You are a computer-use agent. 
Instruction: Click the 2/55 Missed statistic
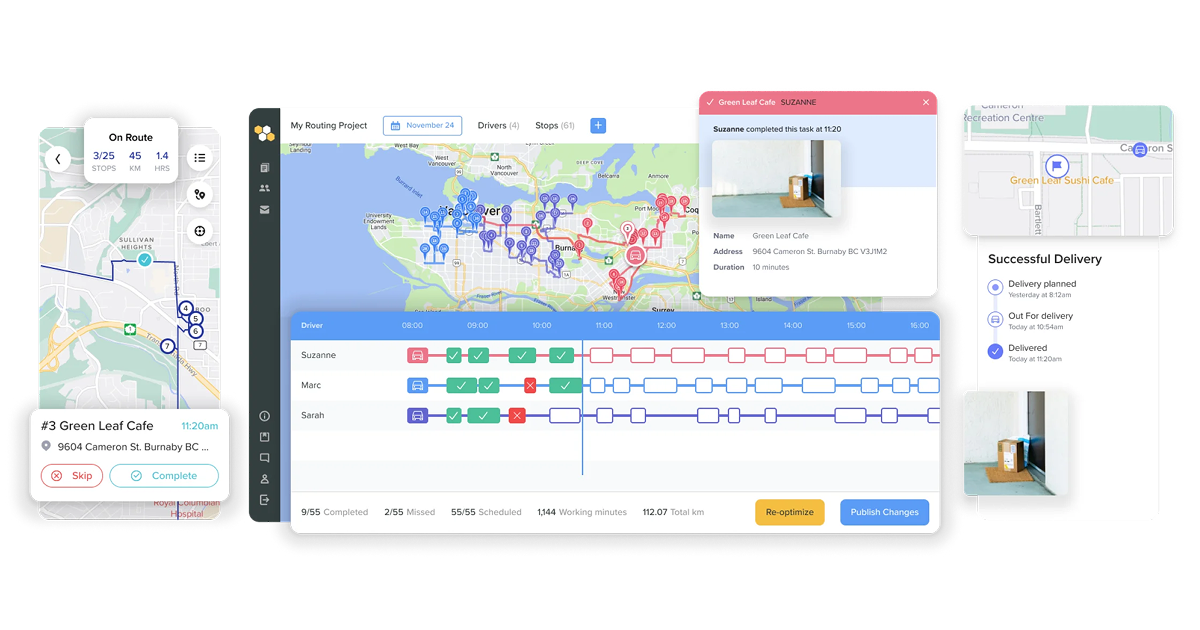click(409, 512)
